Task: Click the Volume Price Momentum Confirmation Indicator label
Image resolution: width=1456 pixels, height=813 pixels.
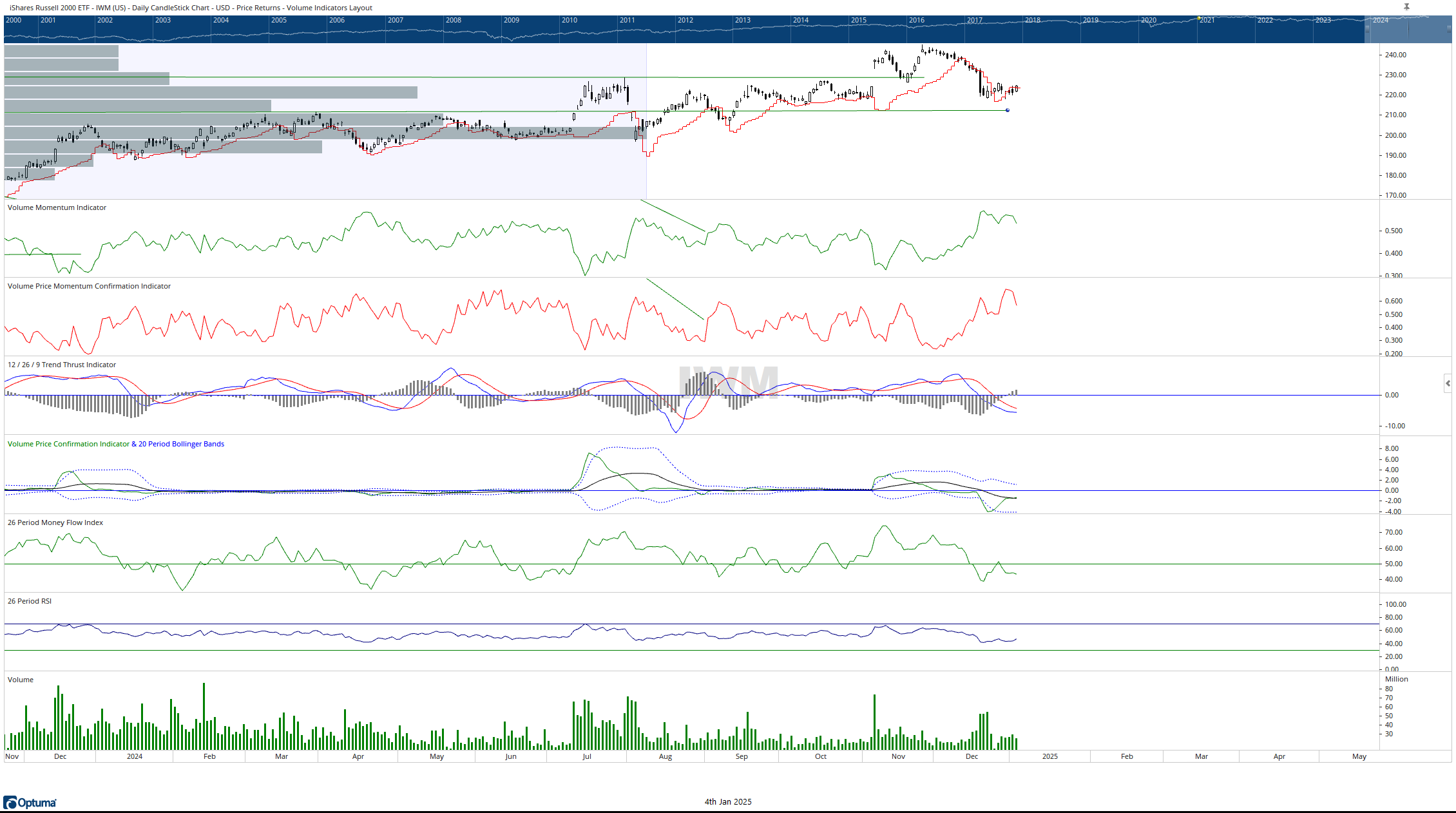Action: coord(89,286)
